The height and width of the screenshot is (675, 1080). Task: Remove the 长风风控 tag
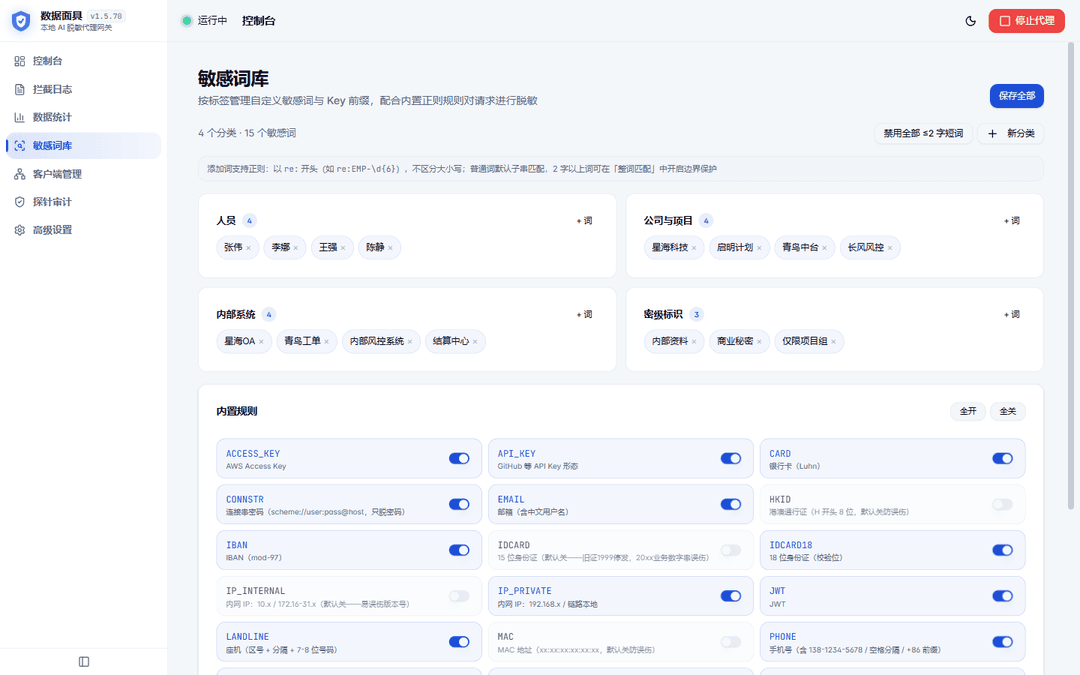(890, 248)
